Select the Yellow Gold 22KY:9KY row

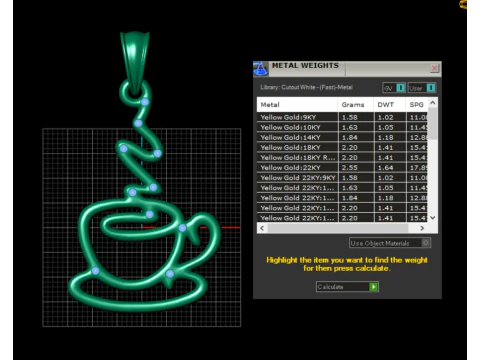coord(342,178)
